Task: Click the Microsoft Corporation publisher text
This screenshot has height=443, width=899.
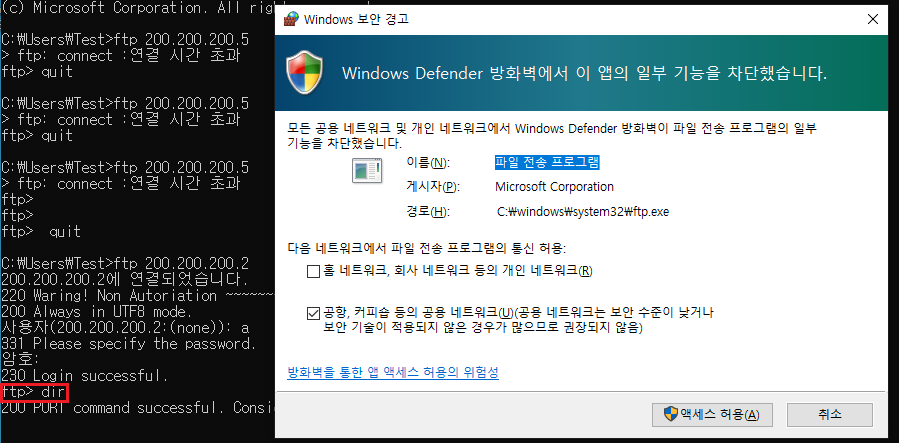Action: pyautogui.click(x=554, y=187)
